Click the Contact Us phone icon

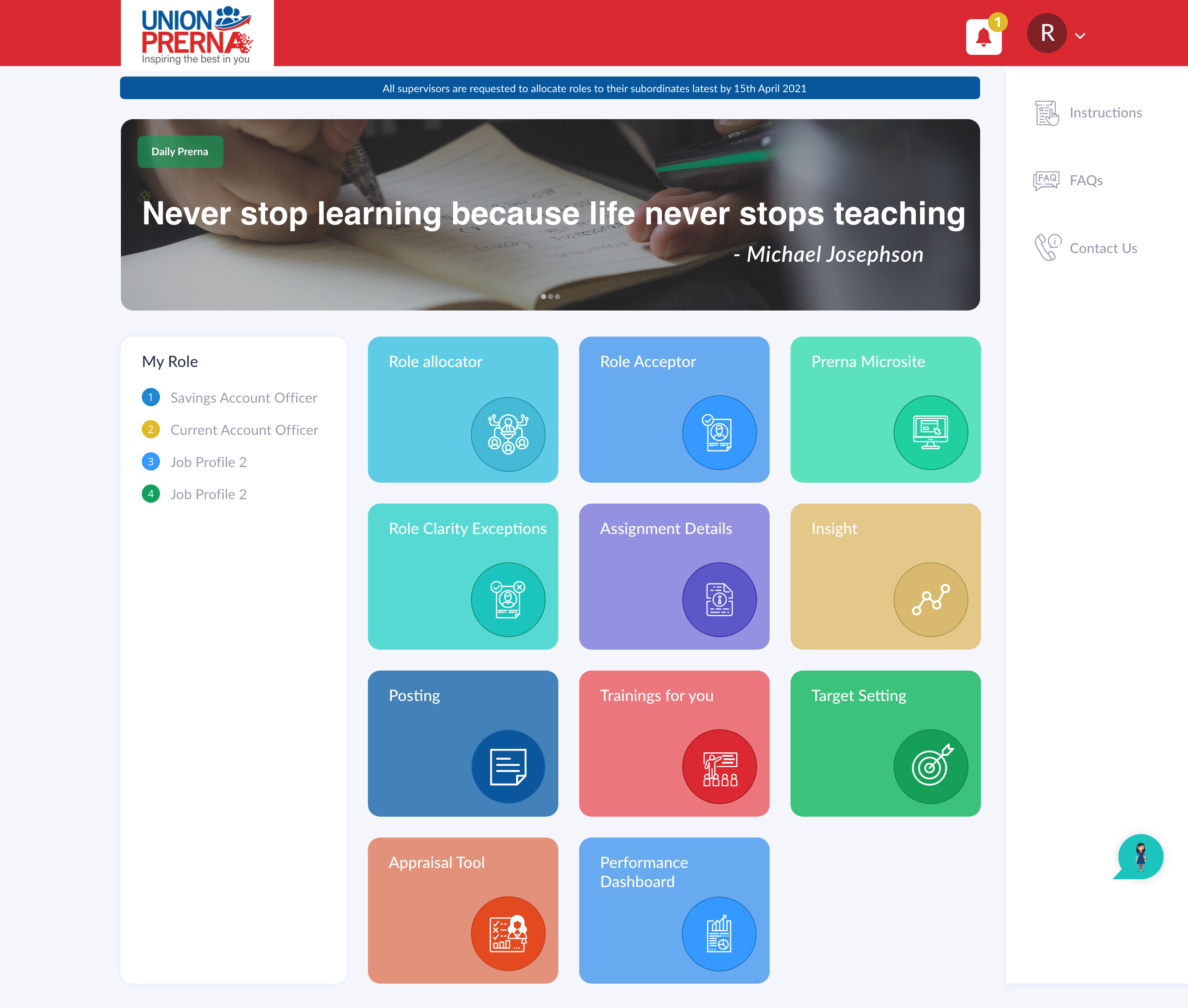[1047, 247]
